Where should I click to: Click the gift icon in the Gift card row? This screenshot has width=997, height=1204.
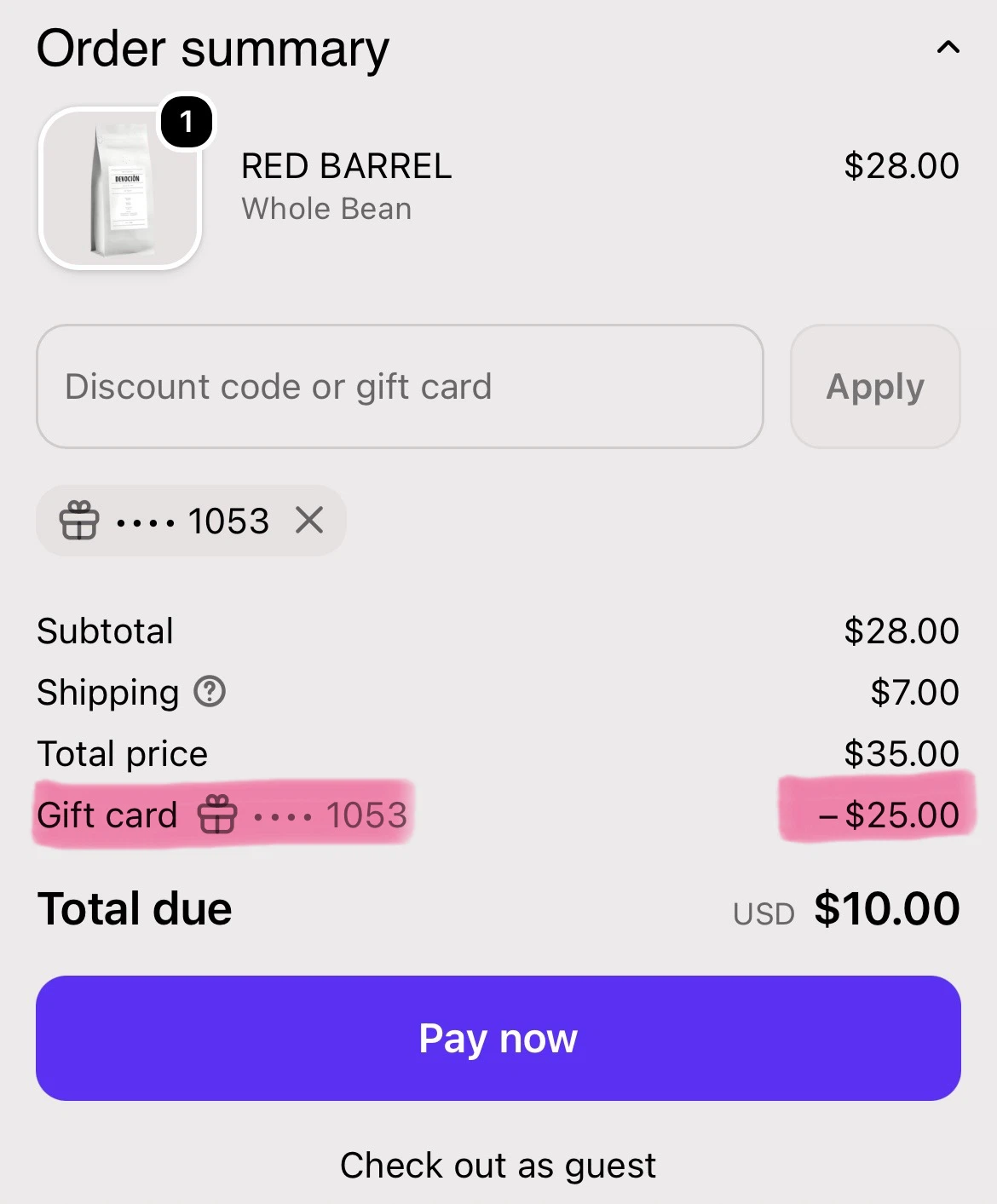pyautogui.click(x=217, y=815)
